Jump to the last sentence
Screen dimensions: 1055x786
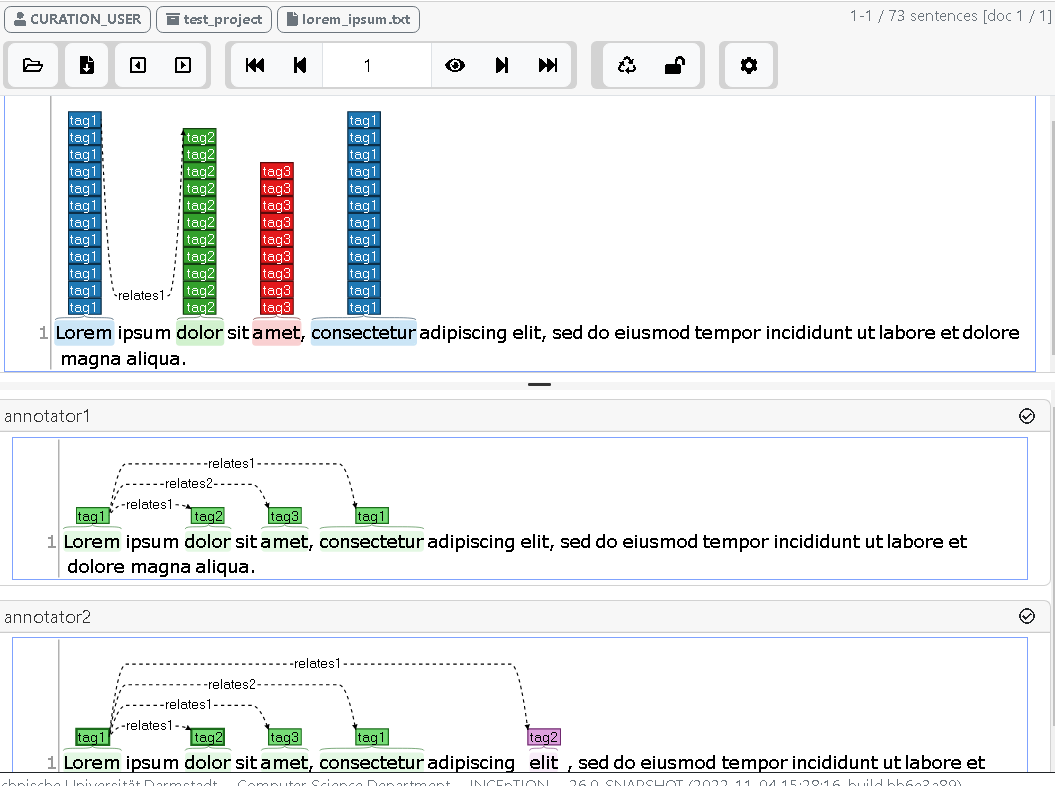[547, 65]
